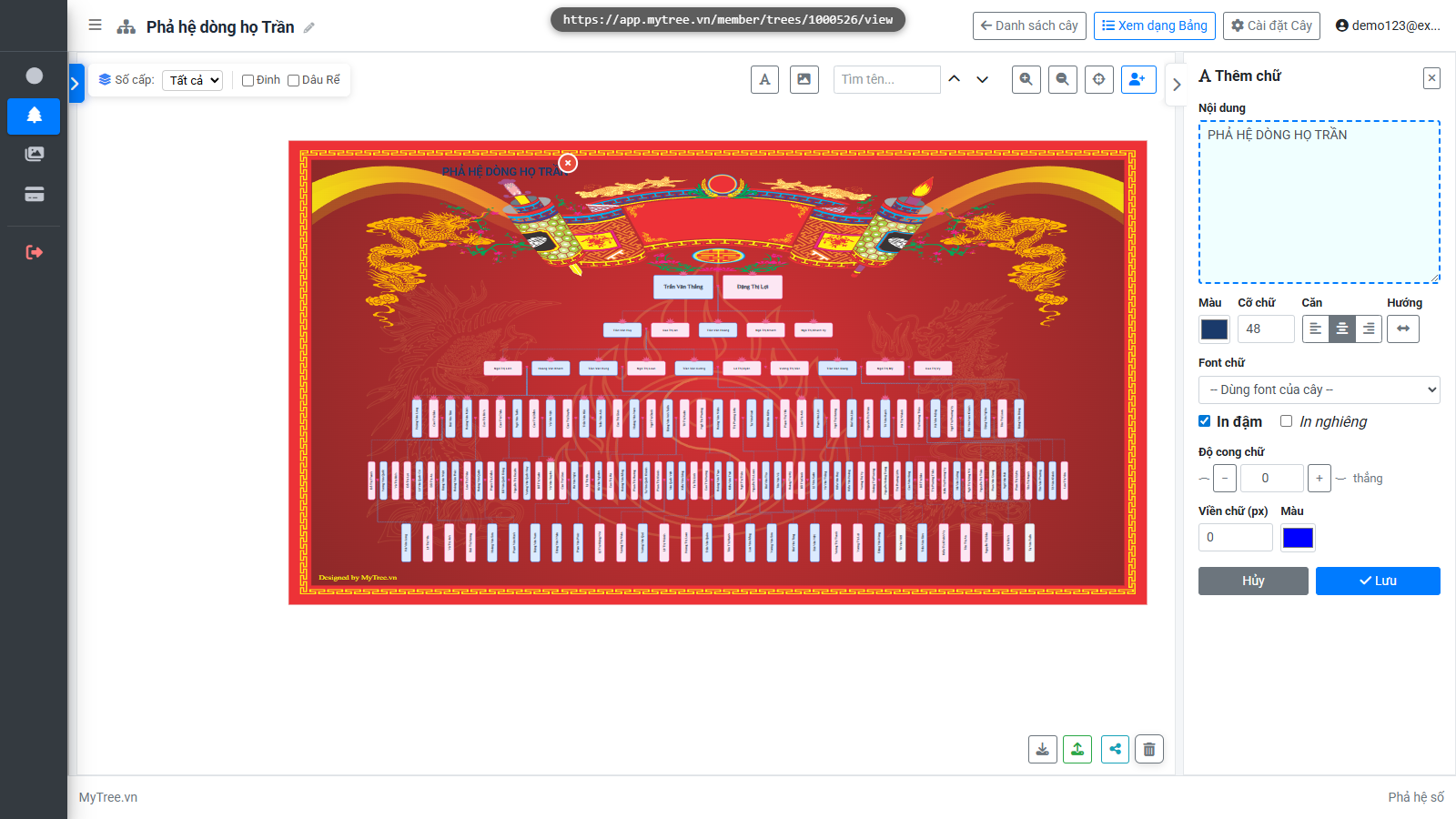Open the blue border color swatch
Image resolution: width=1456 pixels, height=819 pixels.
1298,538
